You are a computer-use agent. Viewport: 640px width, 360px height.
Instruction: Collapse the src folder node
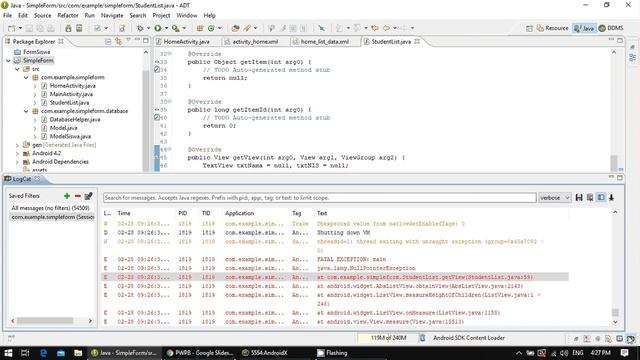[x=17, y=69]
